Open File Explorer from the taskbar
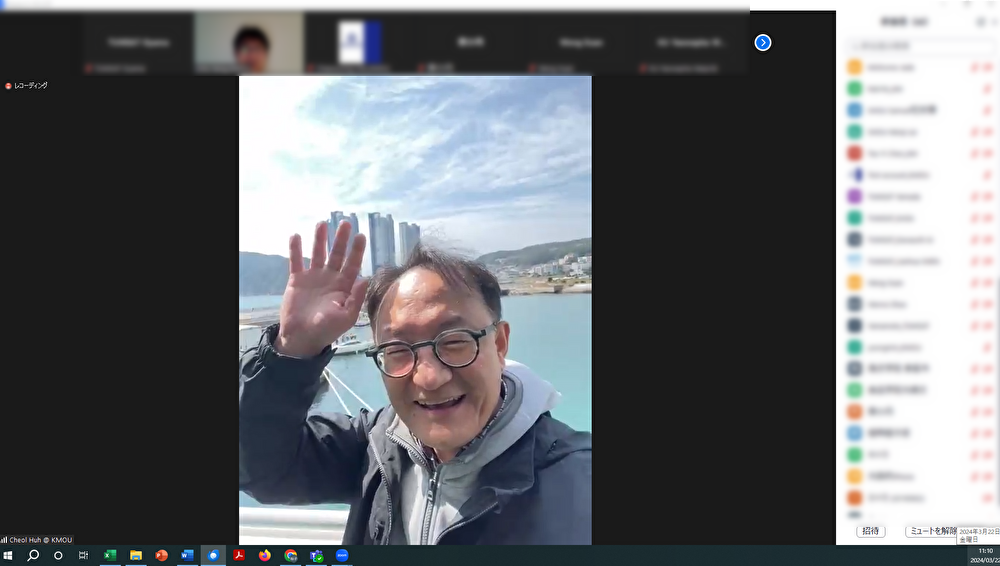Screen dimensions: 1000x566 [x=136, y=555]
